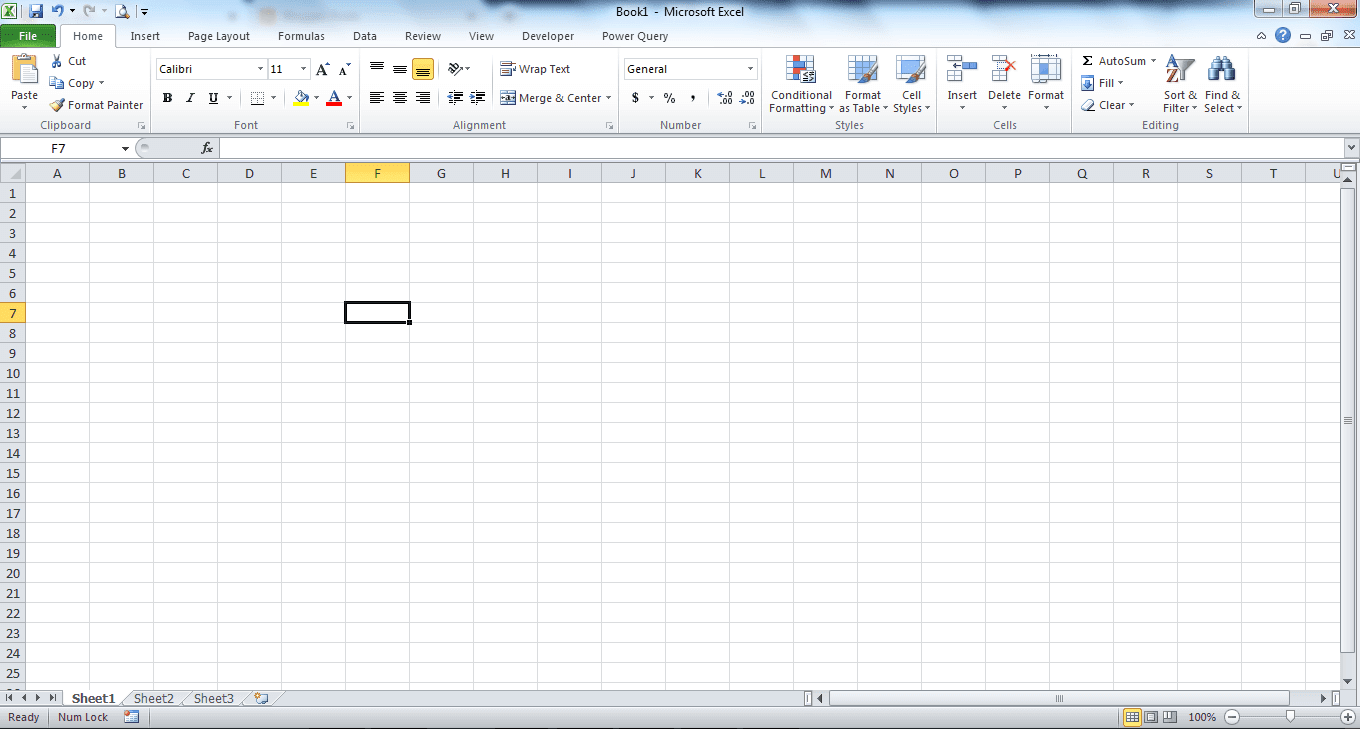Click the Increase Decimal icon
Image resolution: width=1362 pixels, height=729 pixels.
723,98
